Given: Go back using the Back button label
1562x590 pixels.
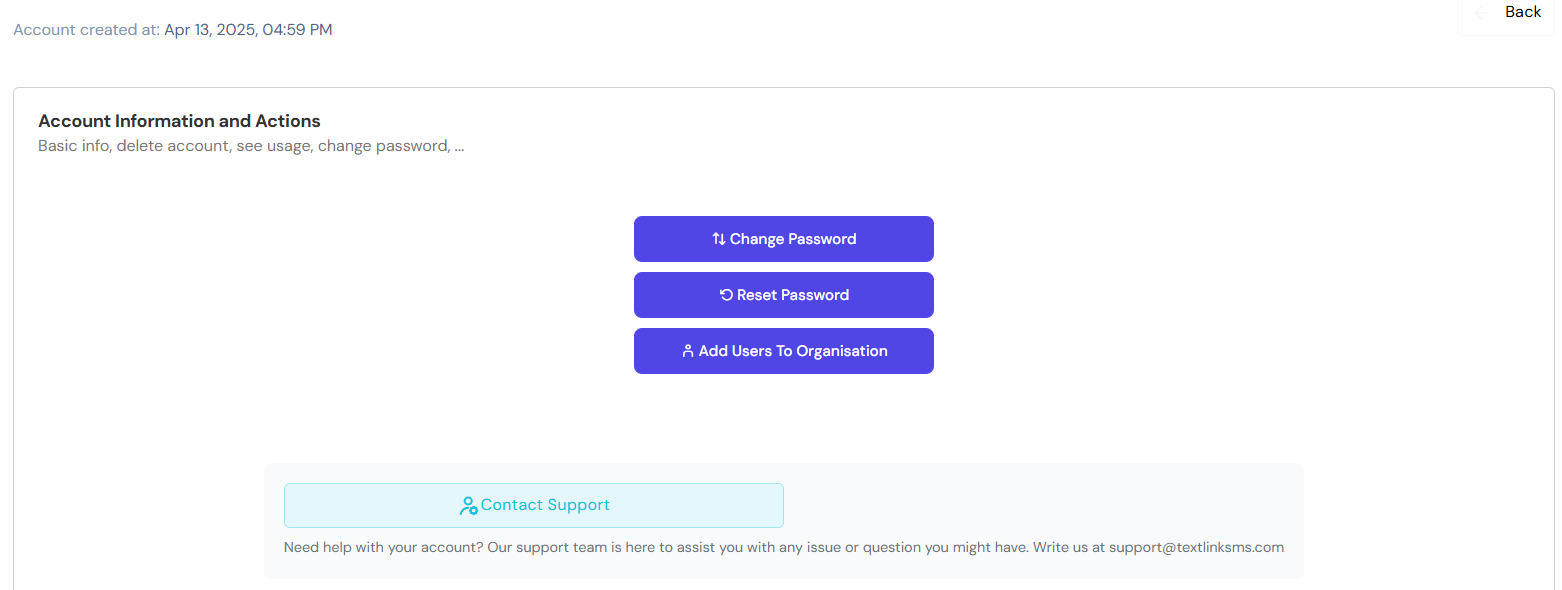Looking at the screenshot, I should (1523, 12).
